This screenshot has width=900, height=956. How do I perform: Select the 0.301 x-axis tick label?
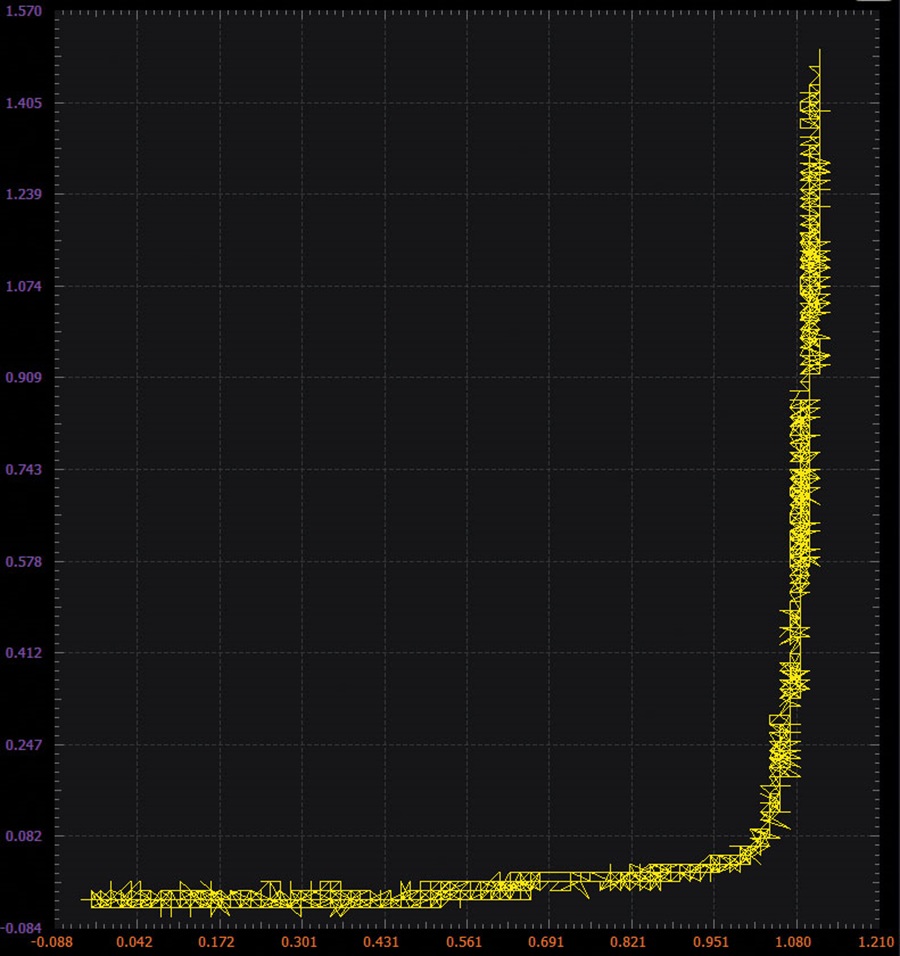coord(299,943)
